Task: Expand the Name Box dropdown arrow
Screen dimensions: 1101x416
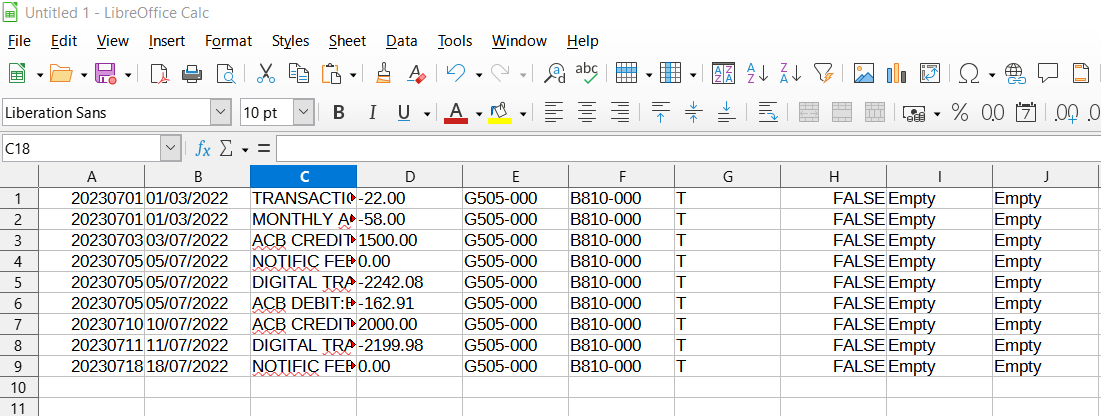Action: point(170,148)
